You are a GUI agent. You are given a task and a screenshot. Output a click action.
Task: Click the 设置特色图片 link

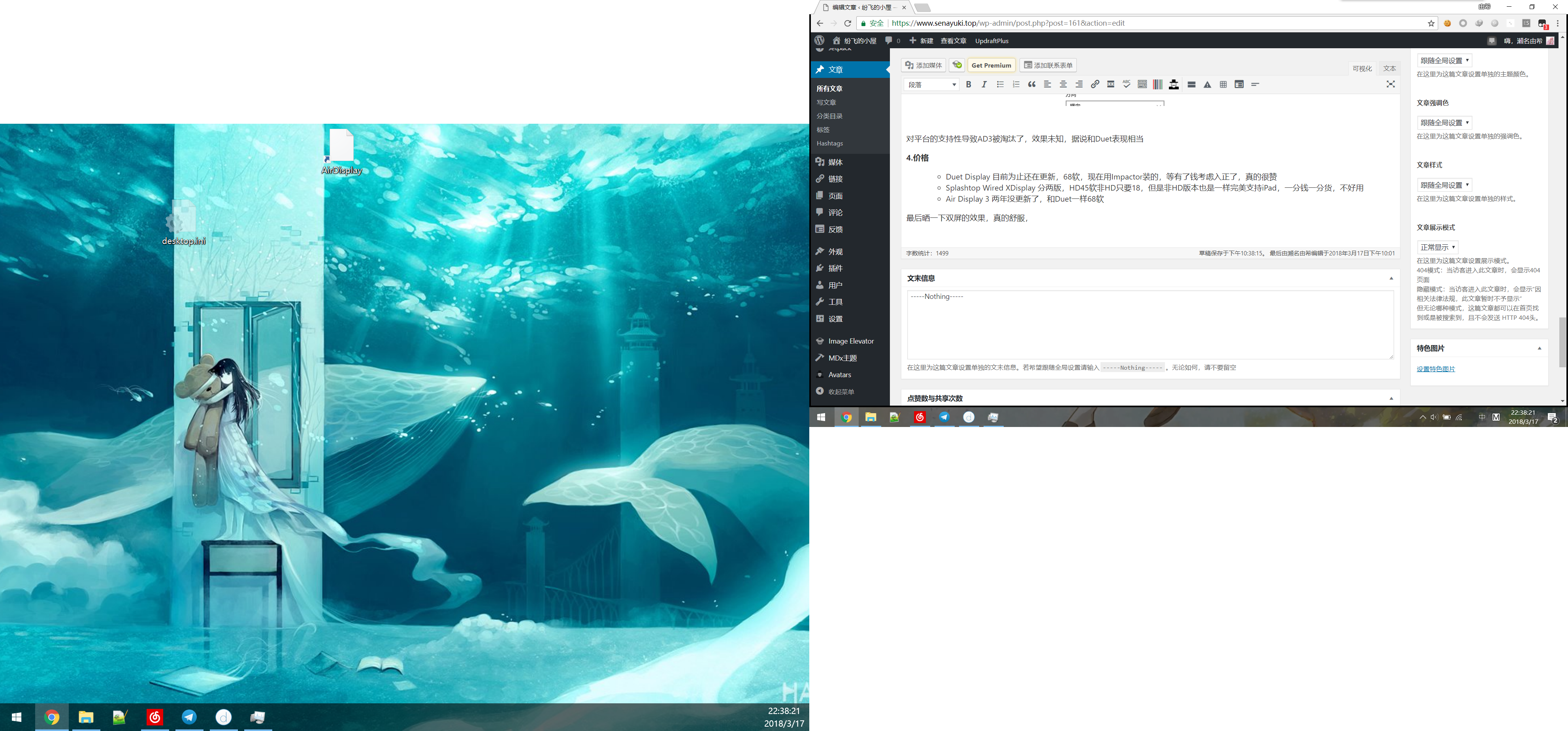[1435, 369]
